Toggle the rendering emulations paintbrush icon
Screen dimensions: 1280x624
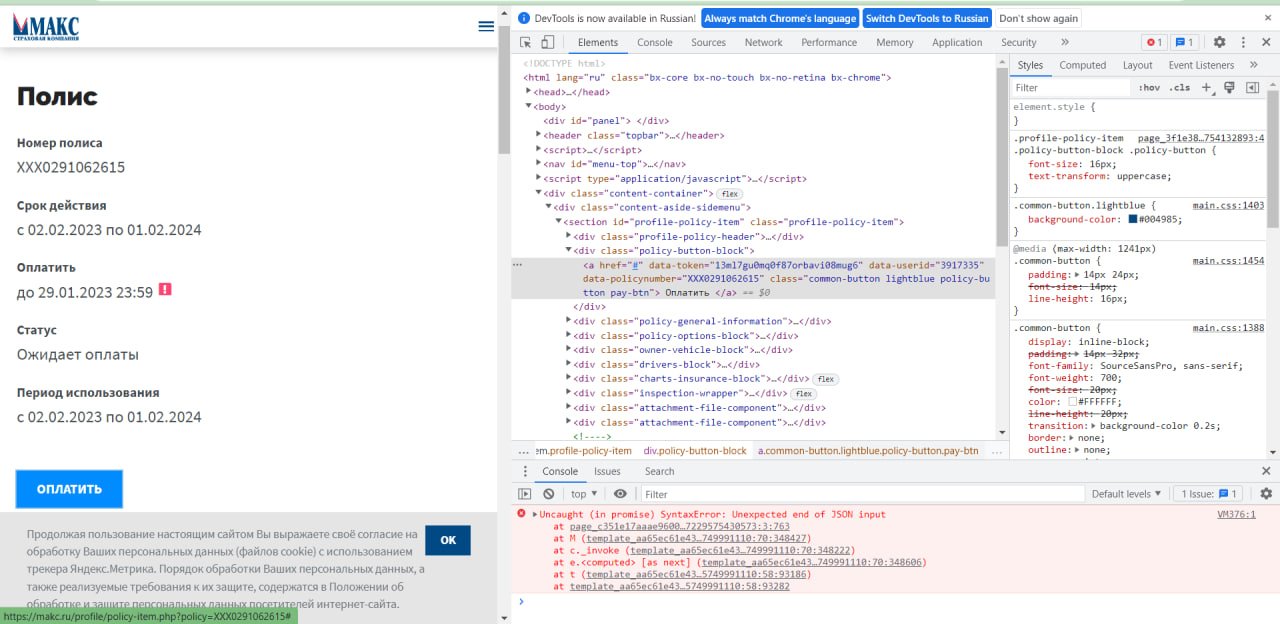click(1229, 88)
